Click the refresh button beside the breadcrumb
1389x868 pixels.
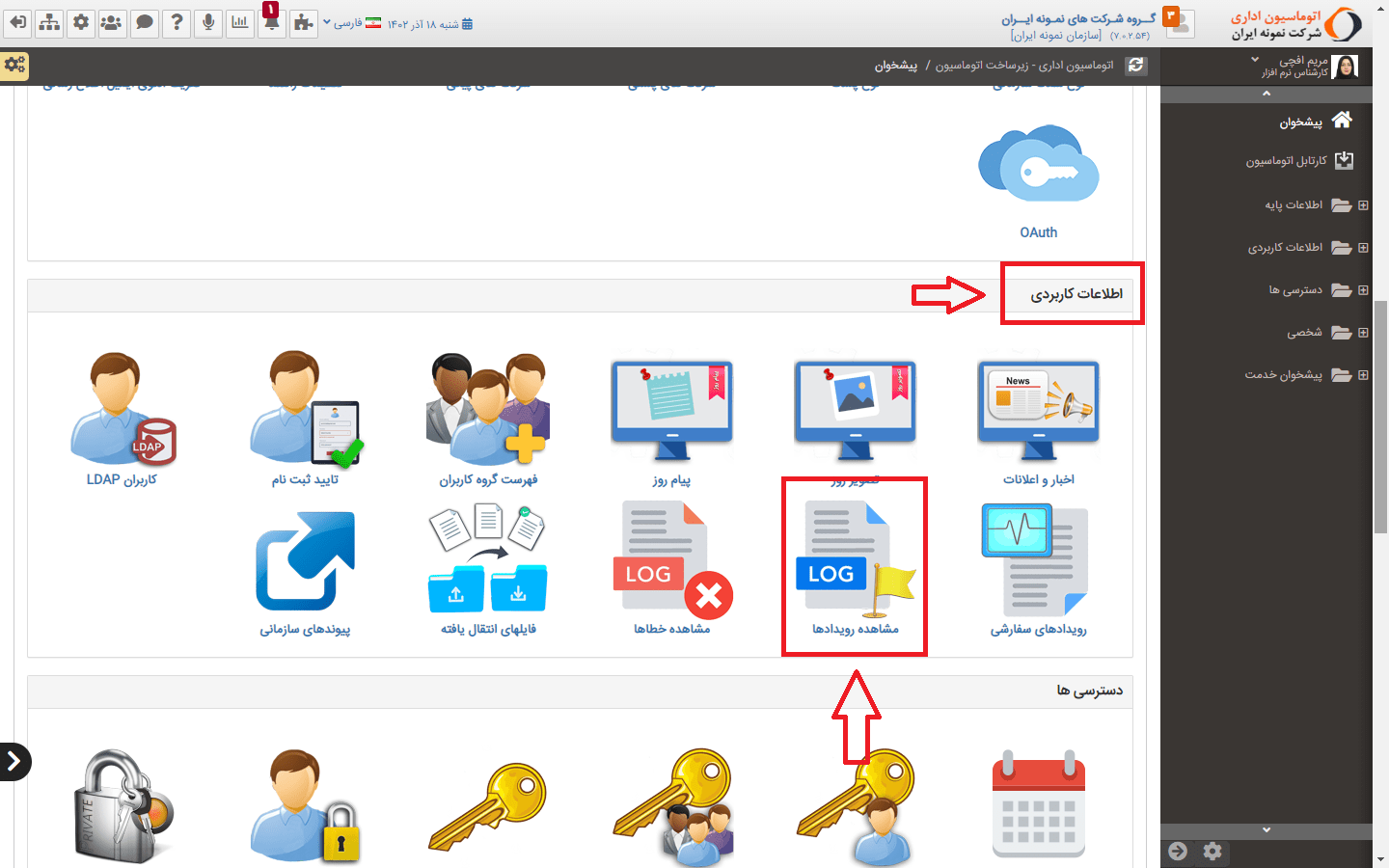(1136, 65)
